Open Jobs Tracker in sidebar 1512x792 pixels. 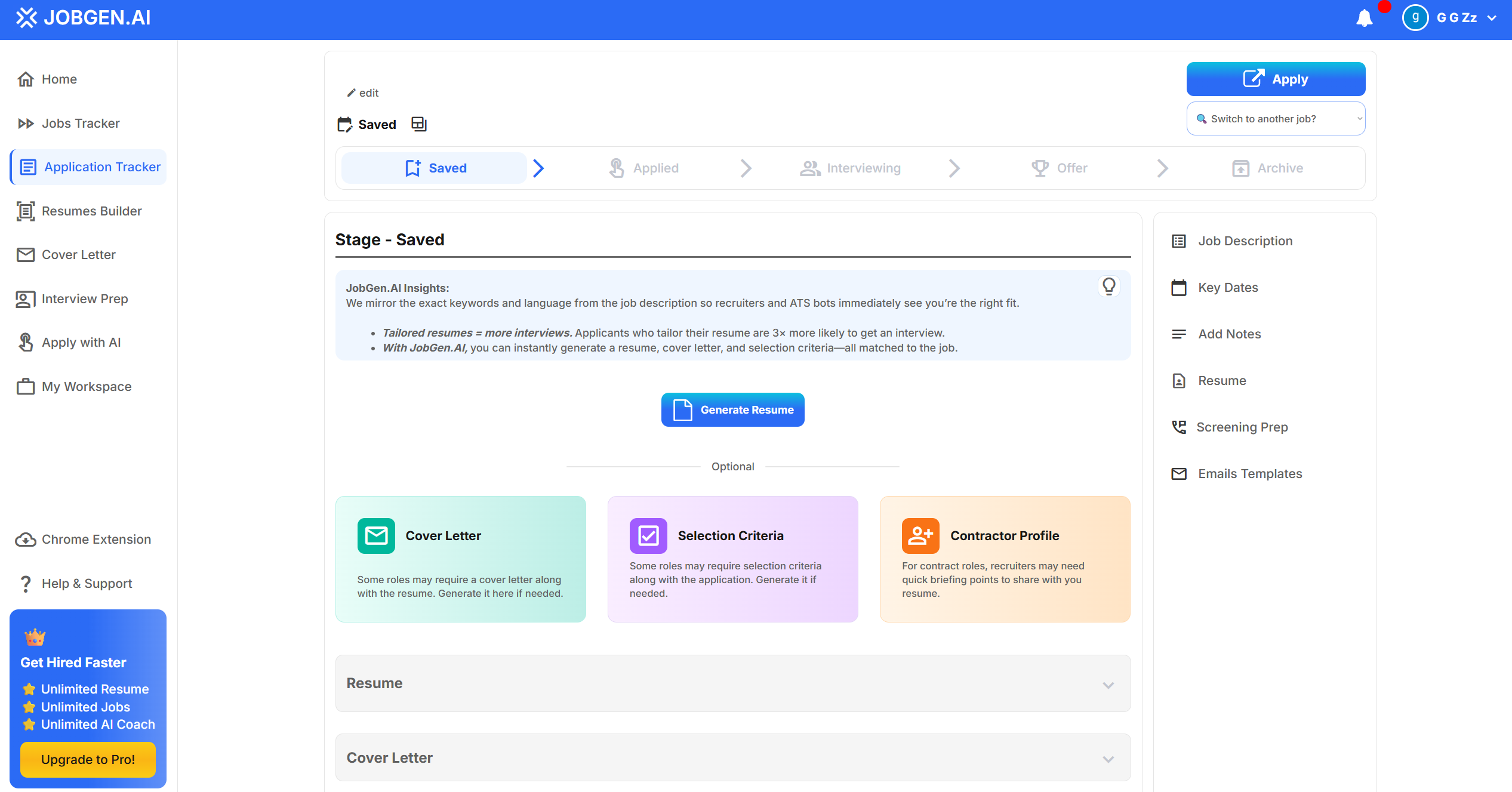point(69,124)
